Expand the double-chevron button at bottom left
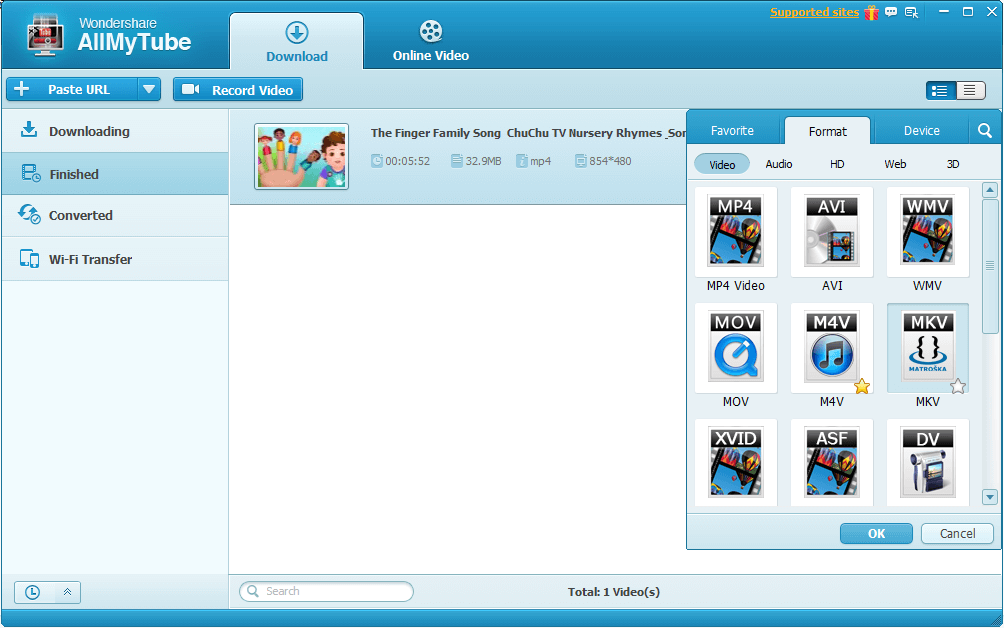The height and width of the screenshot is (628, 1004). [67, 592]
